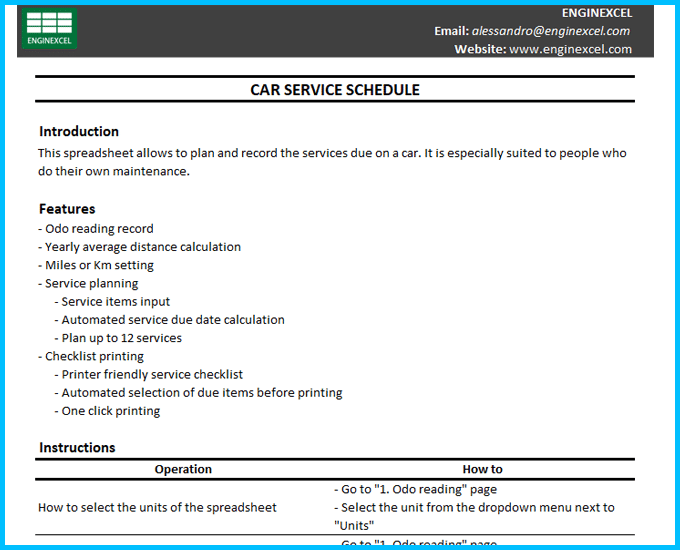Select the 'One click printing' line

pos(108,411)
